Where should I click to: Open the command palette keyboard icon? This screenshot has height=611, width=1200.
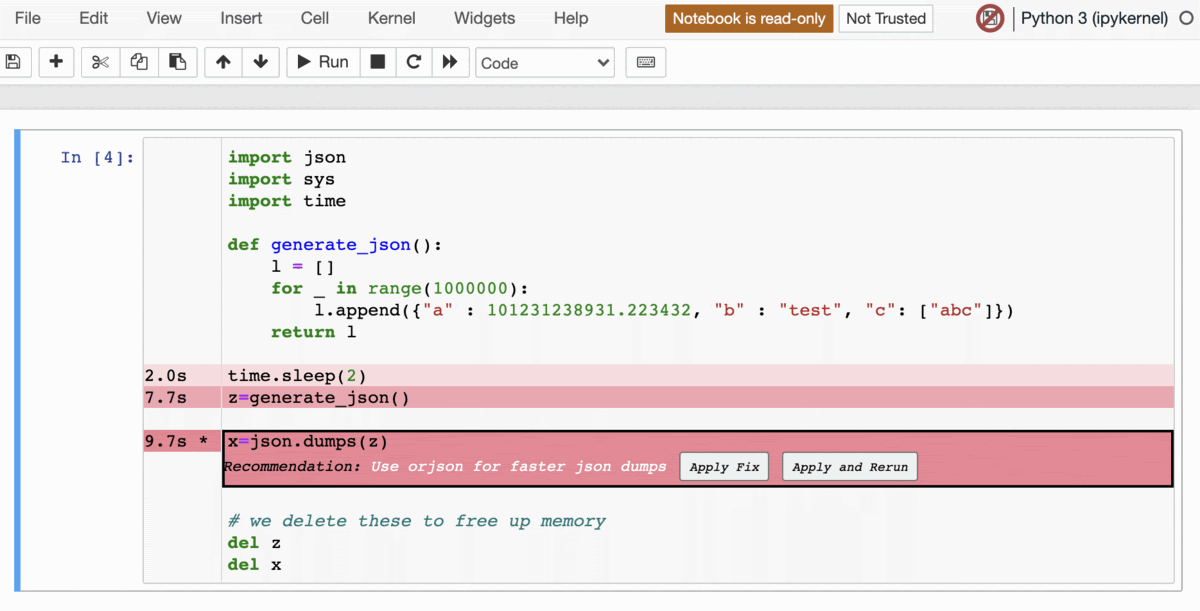coord(646,62)
